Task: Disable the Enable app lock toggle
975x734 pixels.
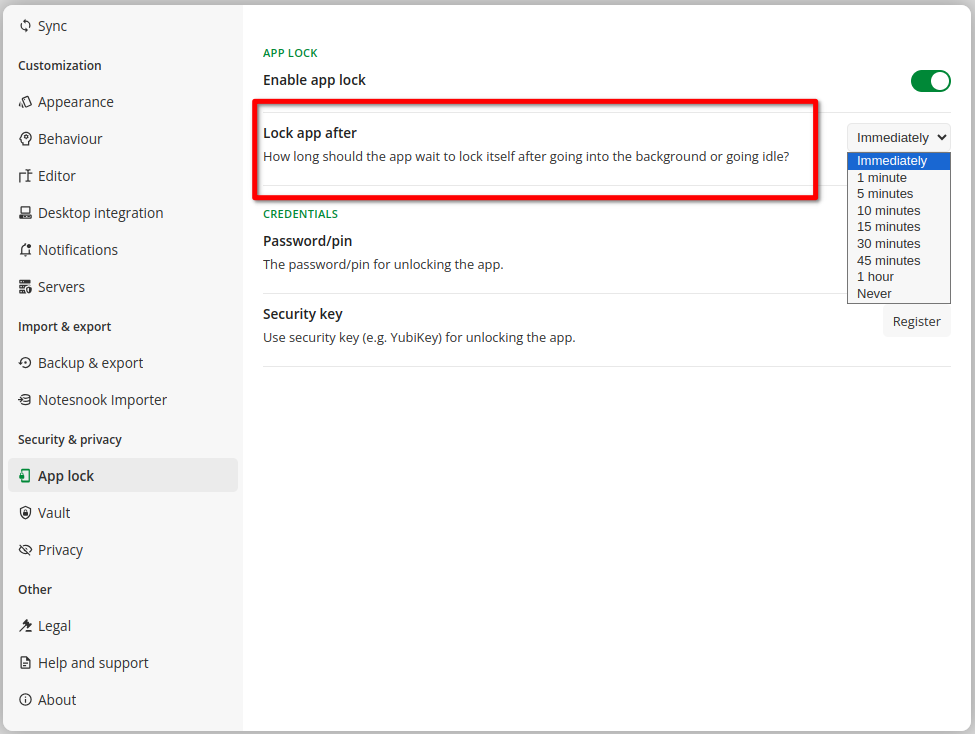Action: click(x=930, y=81)
